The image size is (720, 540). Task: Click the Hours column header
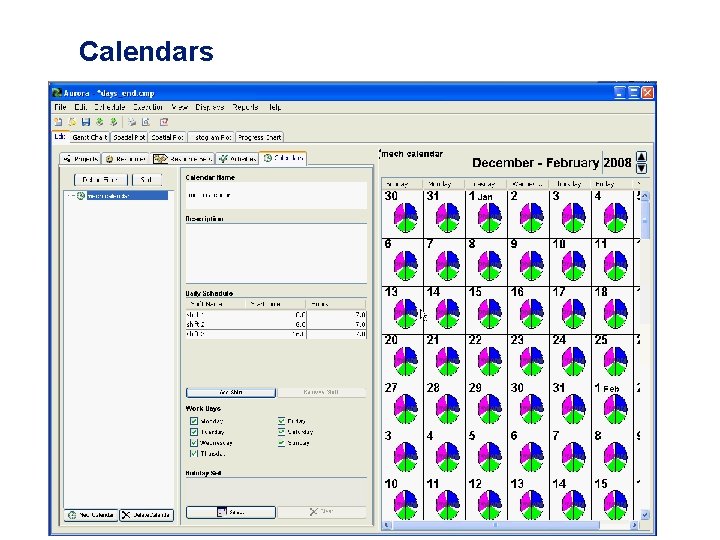pos(336,304)
